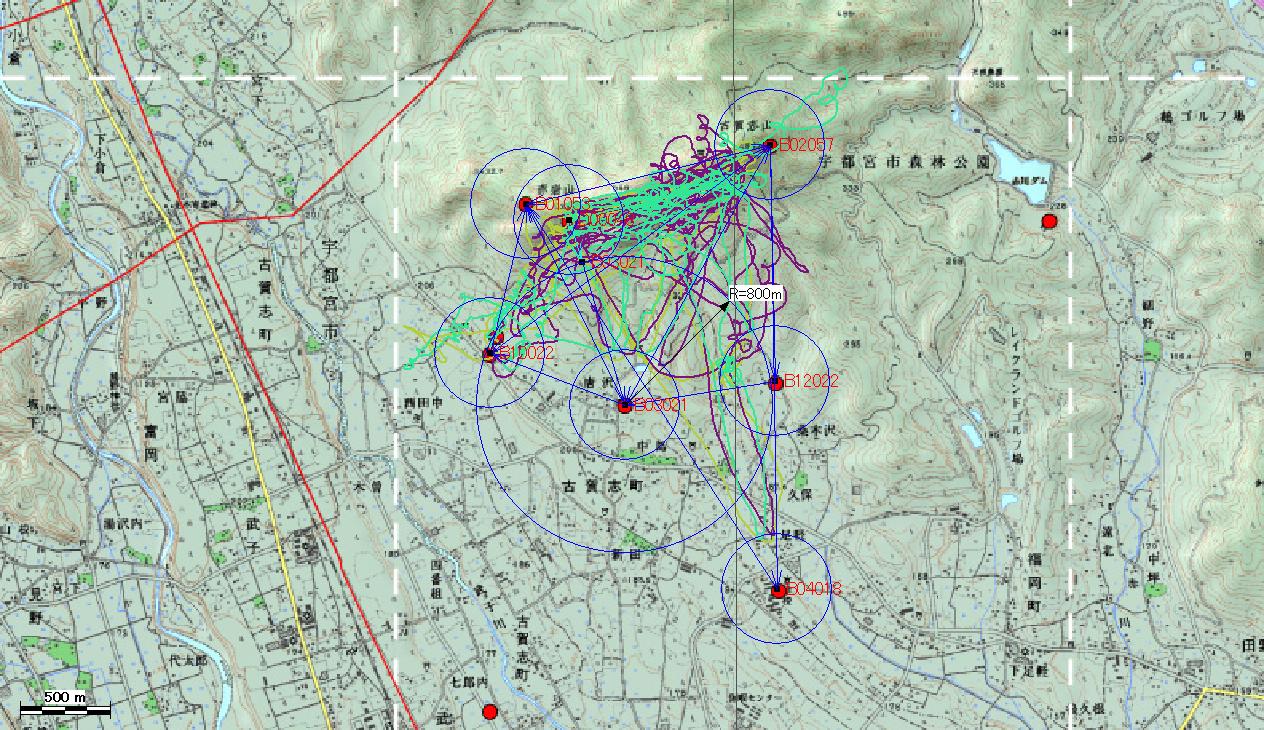This screenshot has height=730, width=1264.
Task: Click the red marker beside the 赤岩山 label
Action: pyautogui.click(x=526, y=204)
